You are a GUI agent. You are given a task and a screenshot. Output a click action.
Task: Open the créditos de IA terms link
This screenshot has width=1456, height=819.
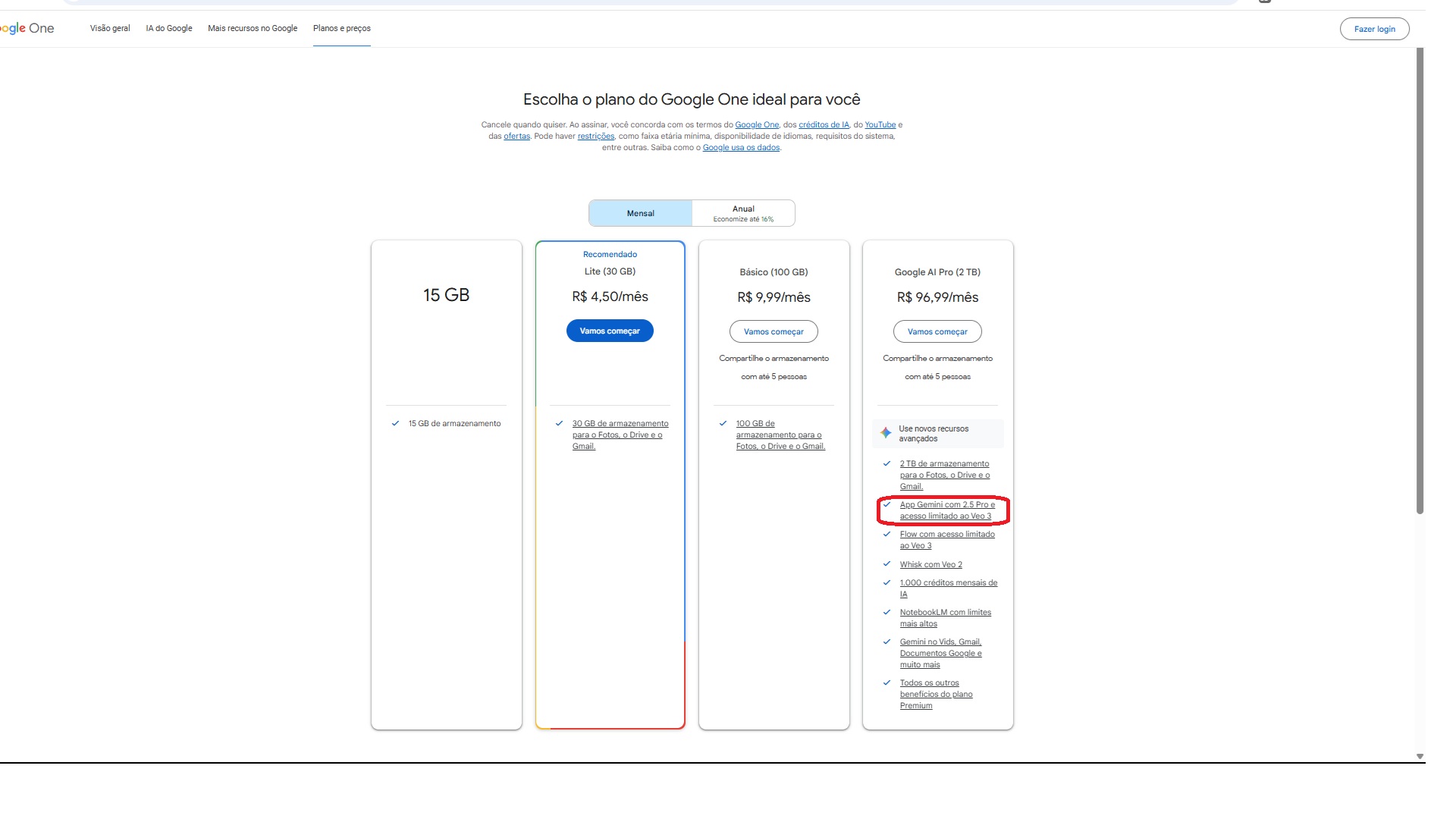824,125
